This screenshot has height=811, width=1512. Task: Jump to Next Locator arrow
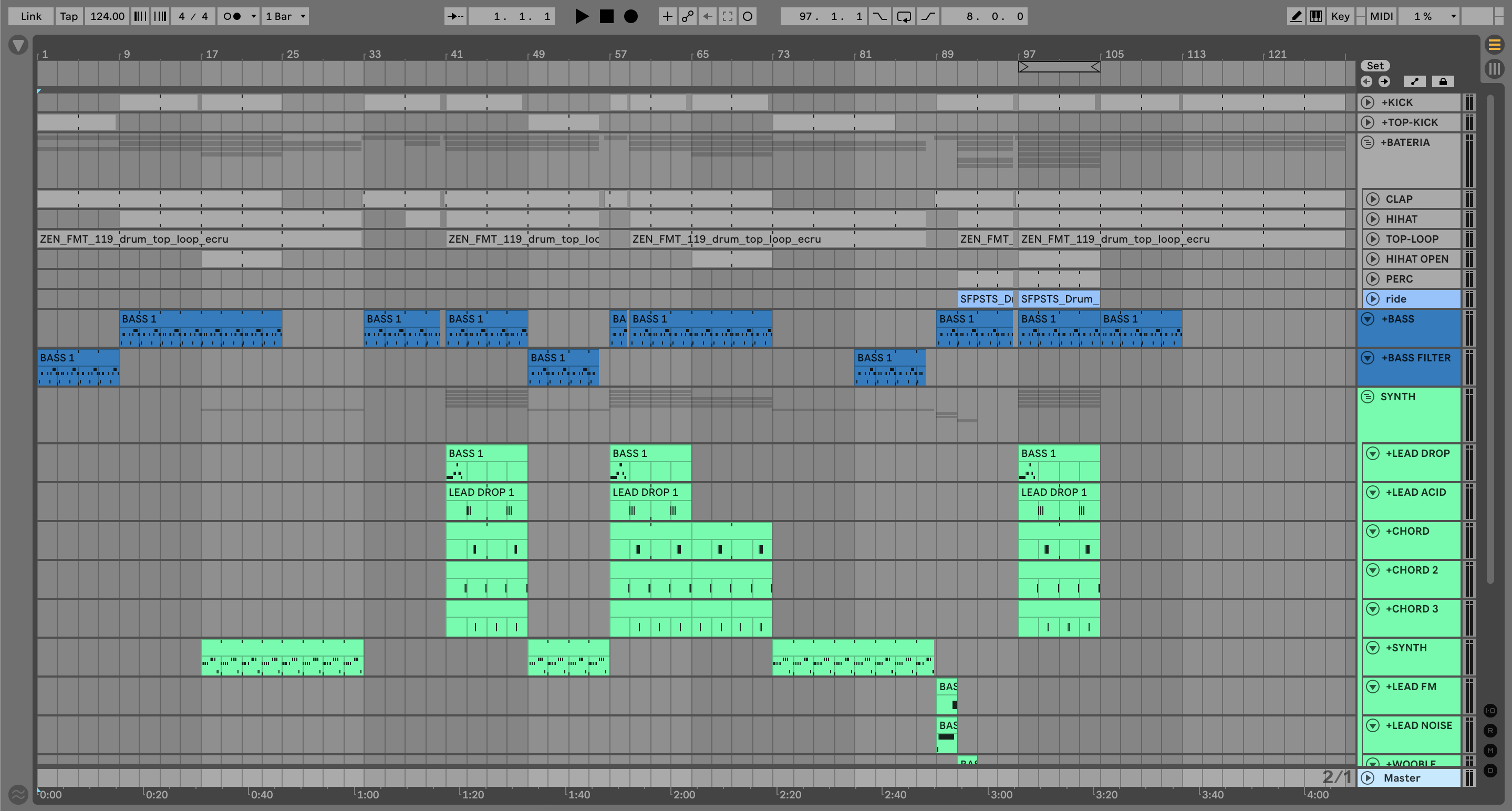(1384, 81)
